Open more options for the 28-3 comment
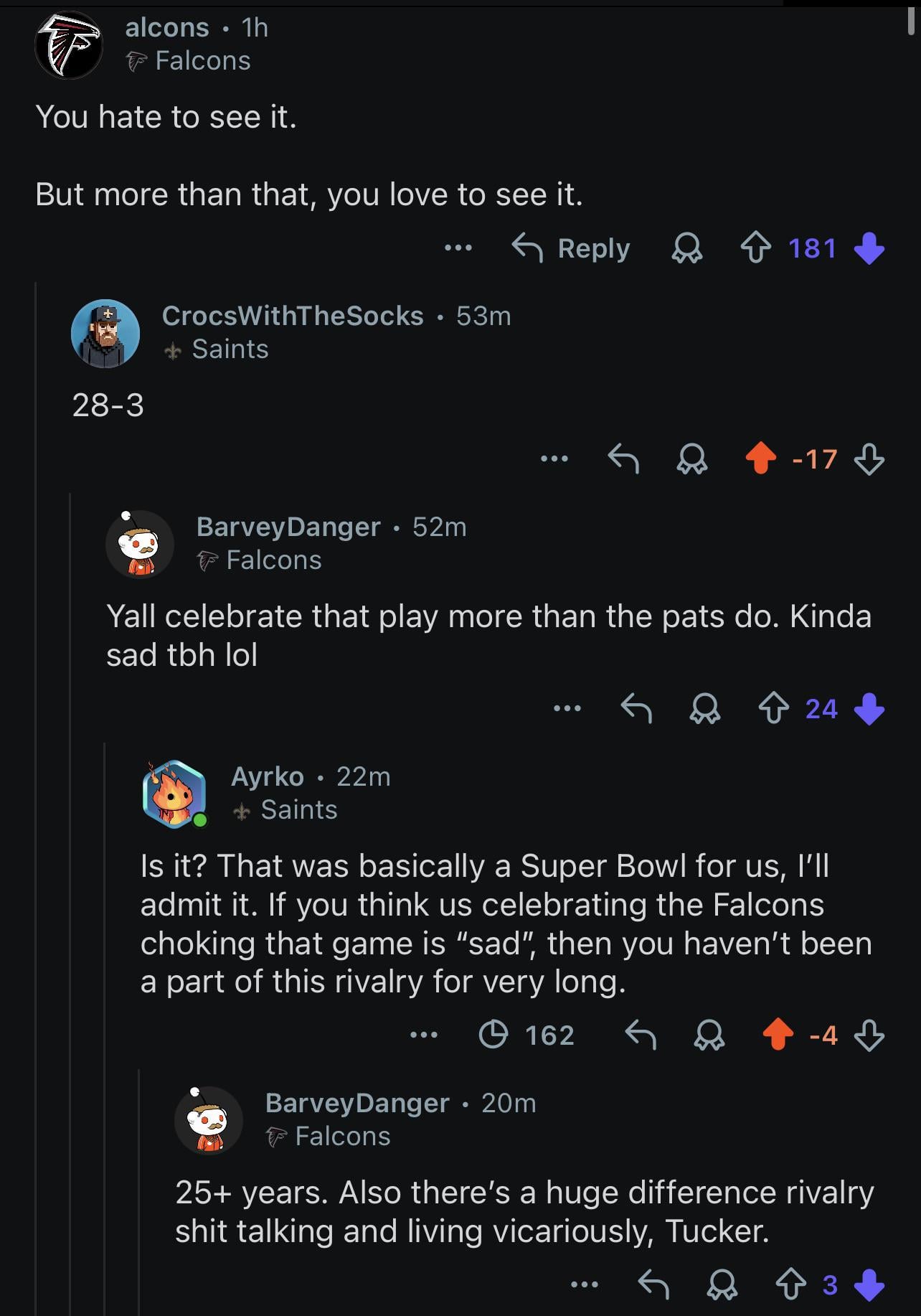Image resolution: width=921 pixels, height=1316 pixels. click(x=554, y=459)
